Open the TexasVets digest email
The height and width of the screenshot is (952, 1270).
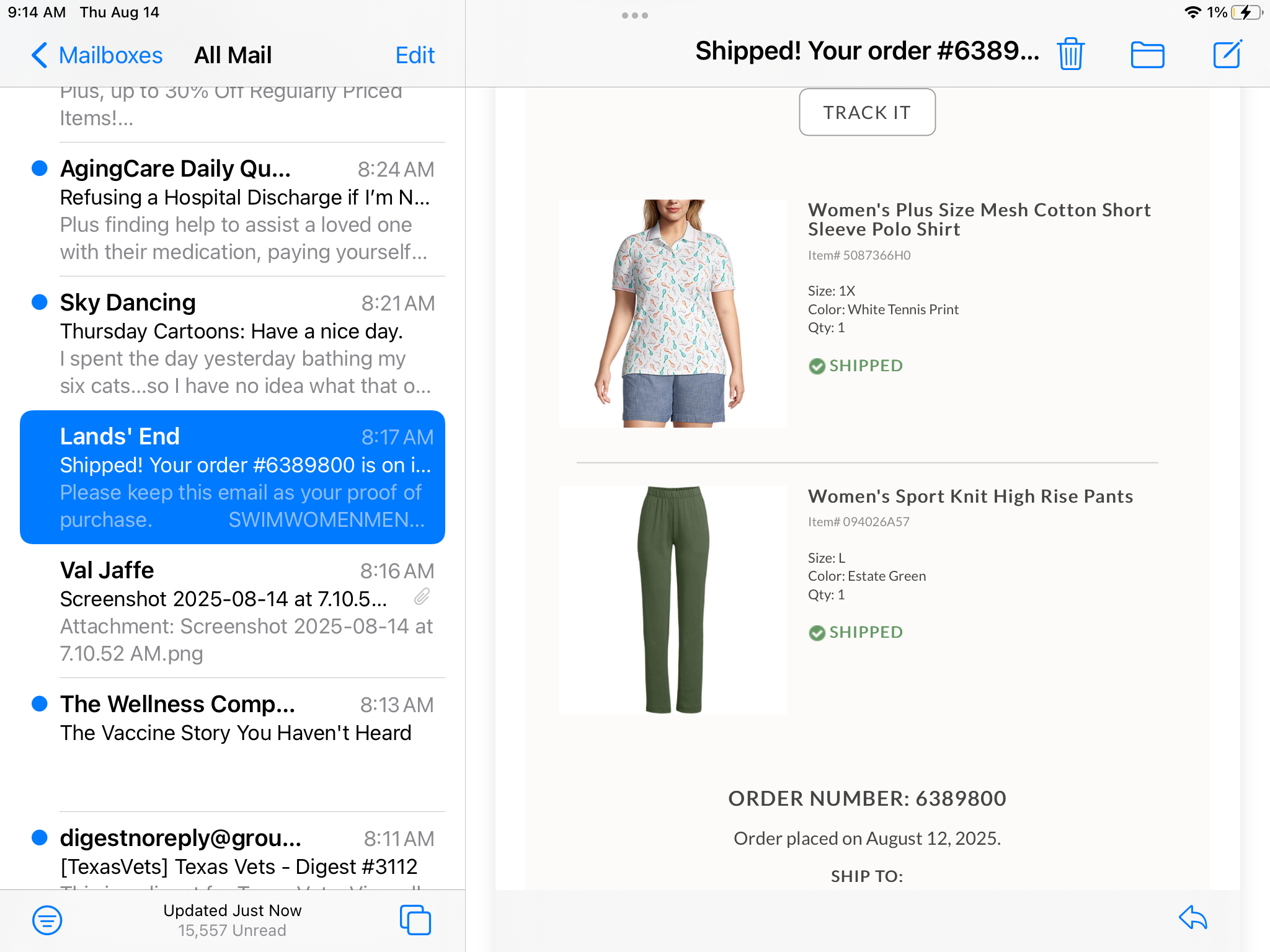point(233,852)
